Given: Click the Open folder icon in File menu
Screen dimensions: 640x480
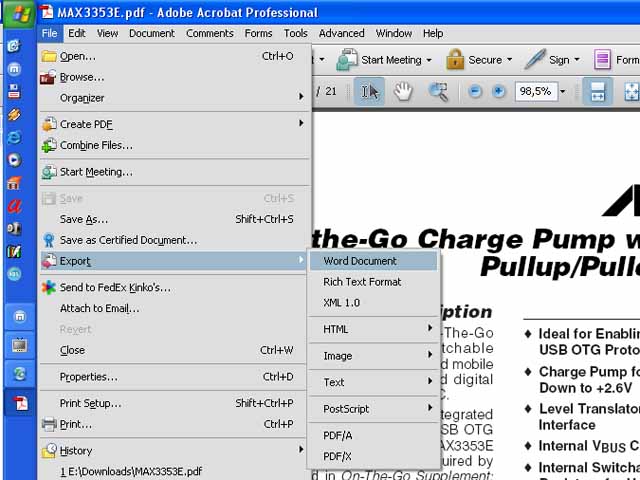Looking at the screenshot, I should [x=49, y=56].
